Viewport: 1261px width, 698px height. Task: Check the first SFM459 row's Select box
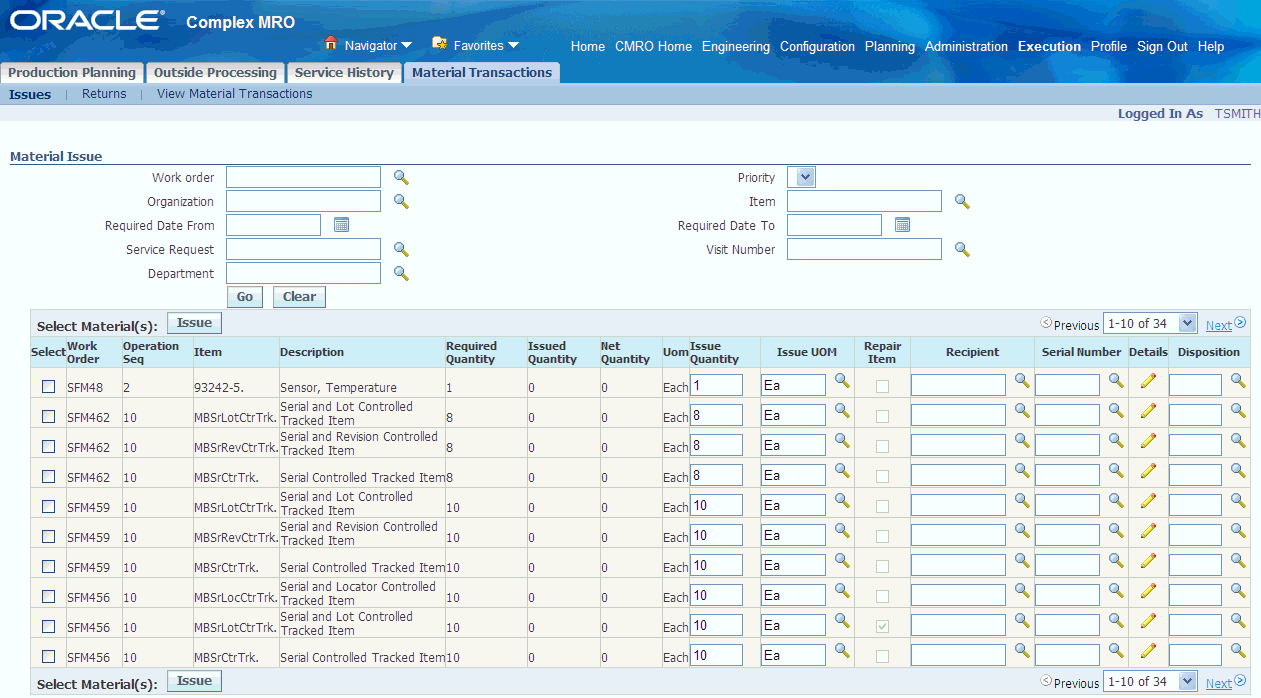pyautogui.click(x=48, y=507)
